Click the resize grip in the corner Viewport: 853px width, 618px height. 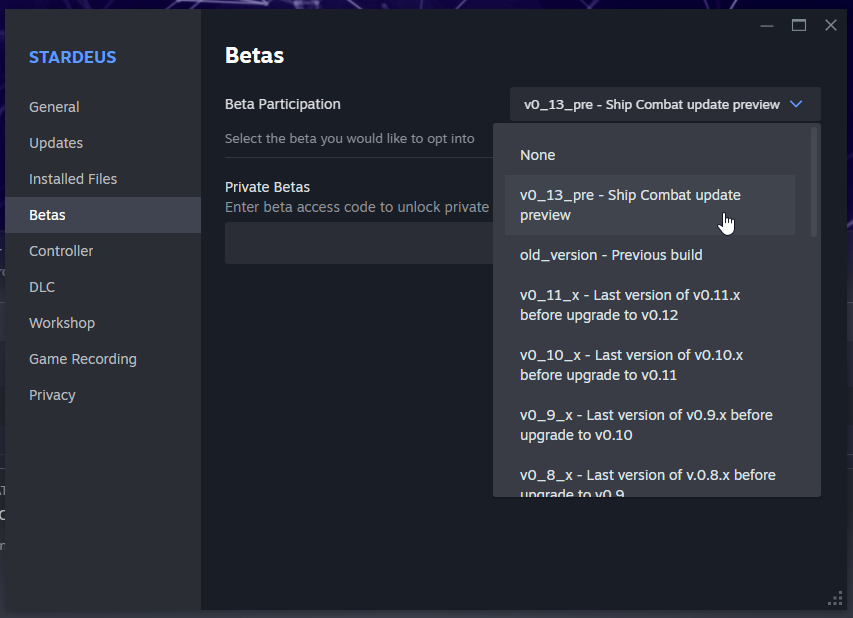click(x=835, y=598)
